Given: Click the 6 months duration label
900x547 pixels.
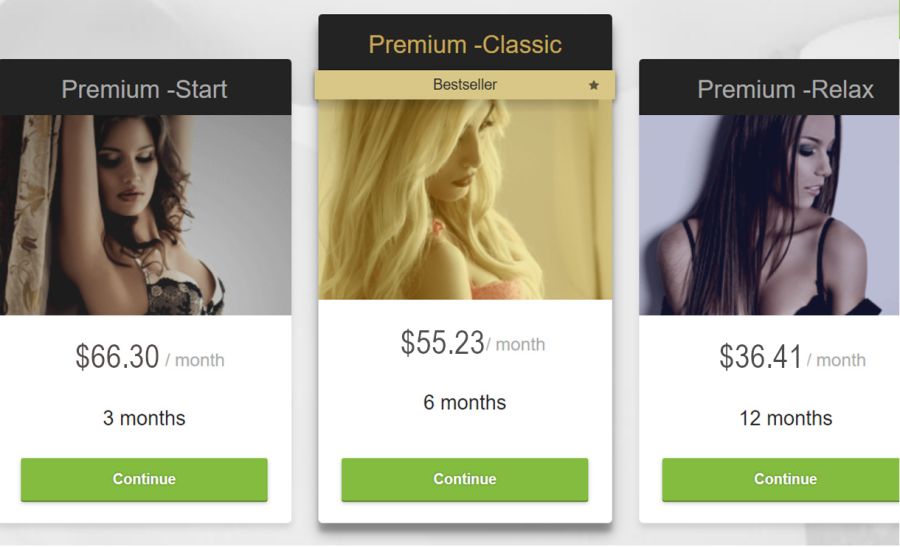Looking at the screenshot, I should click(x=464, y=402).
